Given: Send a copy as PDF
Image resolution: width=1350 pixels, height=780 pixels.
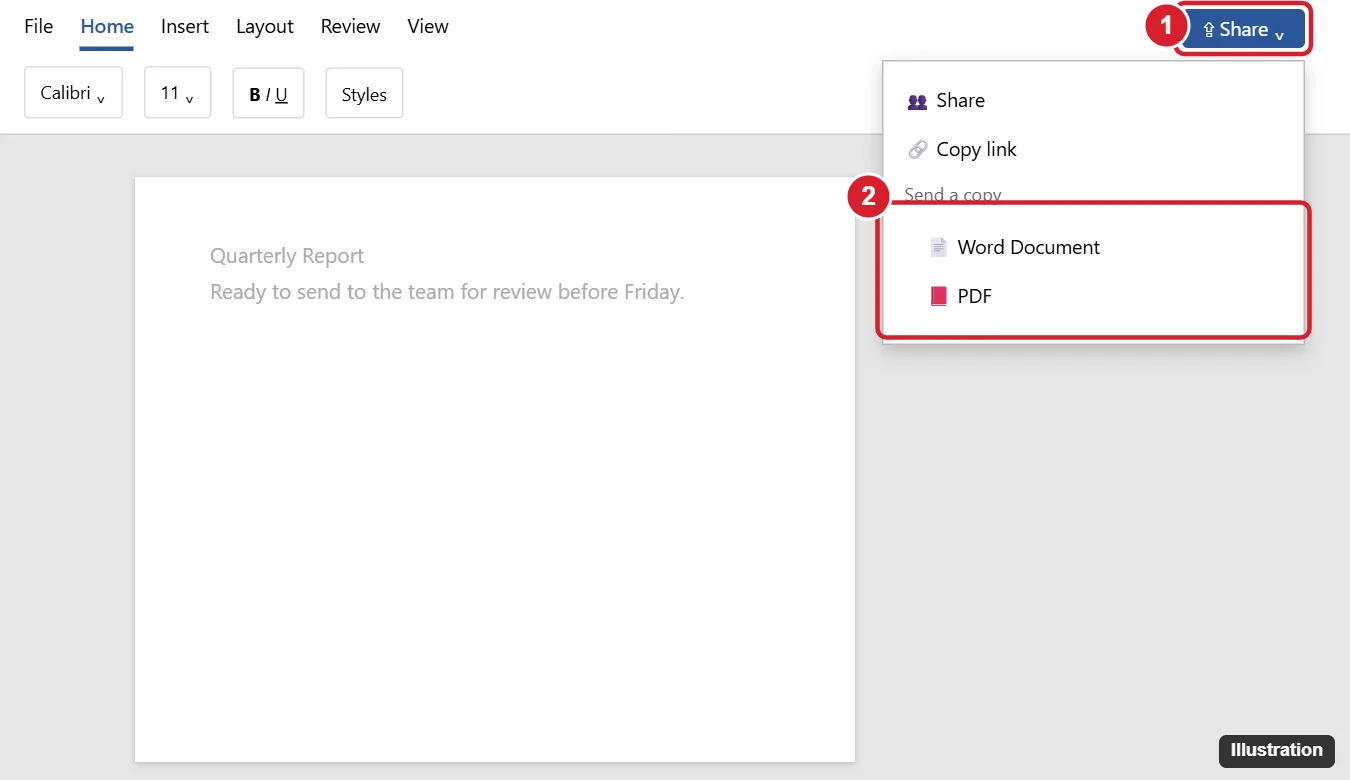Looking at the screenshot, I should click(x=1093, y=296).
